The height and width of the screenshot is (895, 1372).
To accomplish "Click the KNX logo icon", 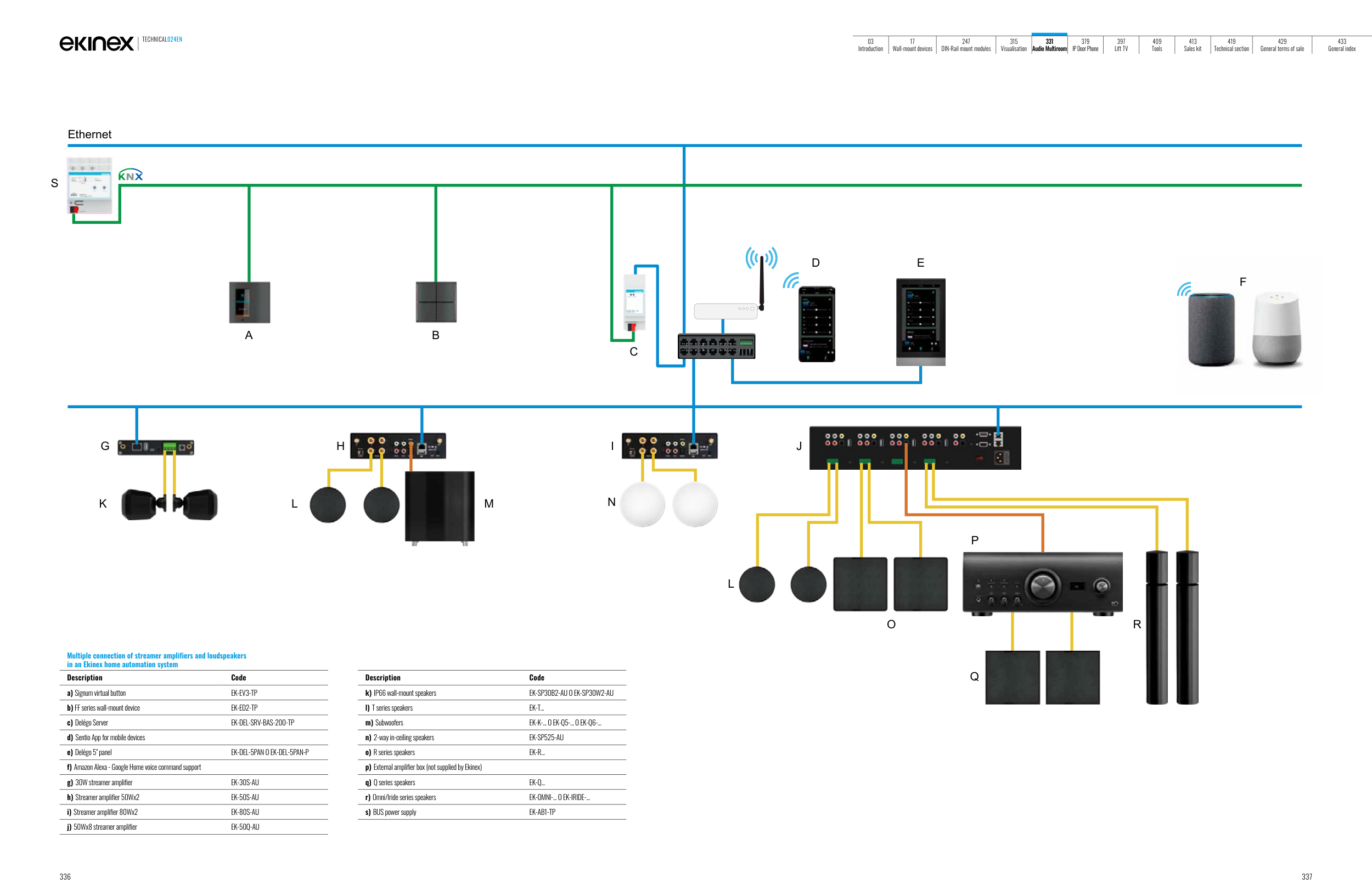I will pos(130,175).
